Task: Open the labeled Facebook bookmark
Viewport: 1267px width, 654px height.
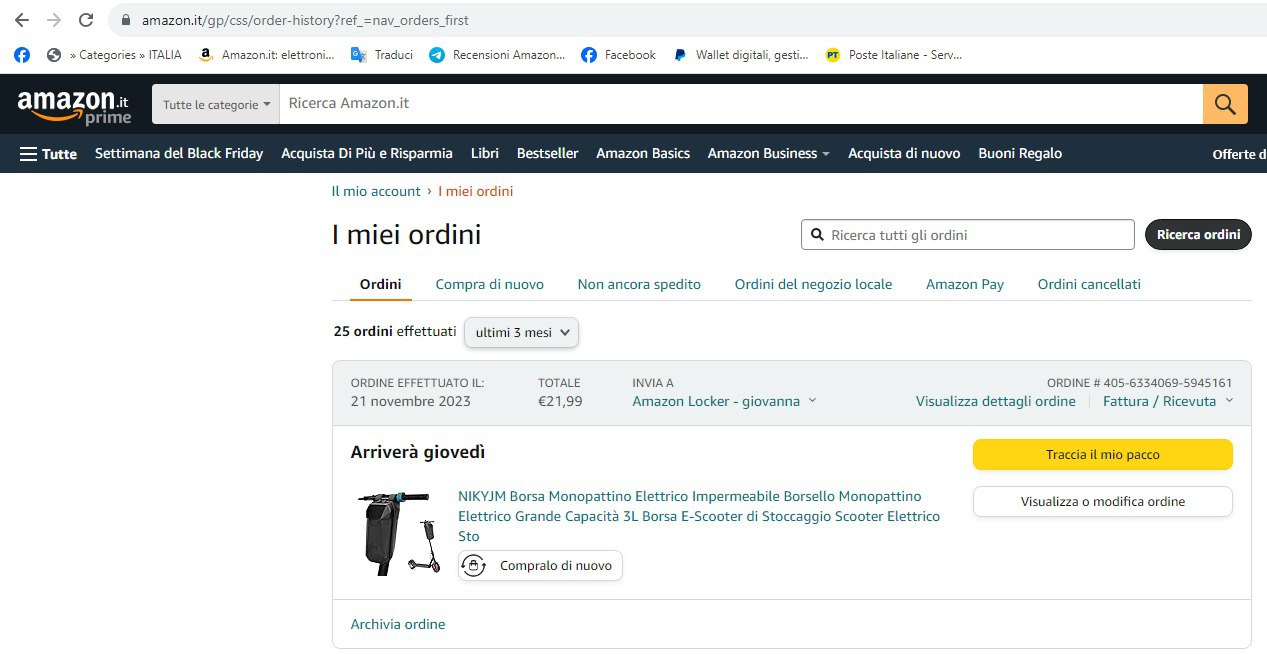Action: coord(619,55)
